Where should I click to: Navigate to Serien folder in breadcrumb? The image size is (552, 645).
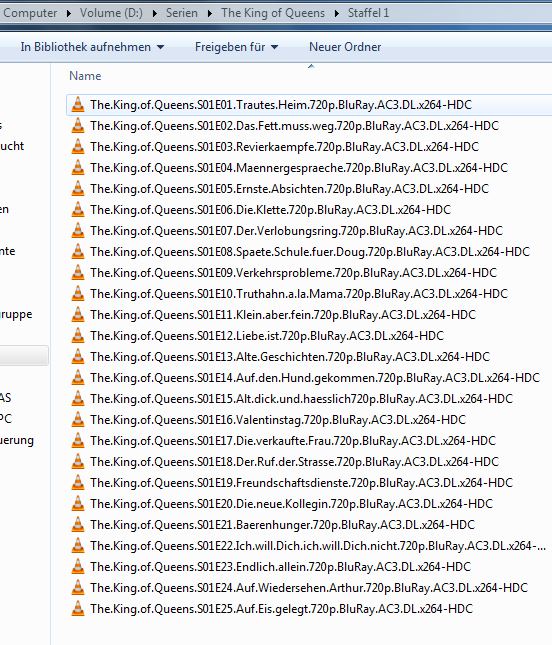181,13
